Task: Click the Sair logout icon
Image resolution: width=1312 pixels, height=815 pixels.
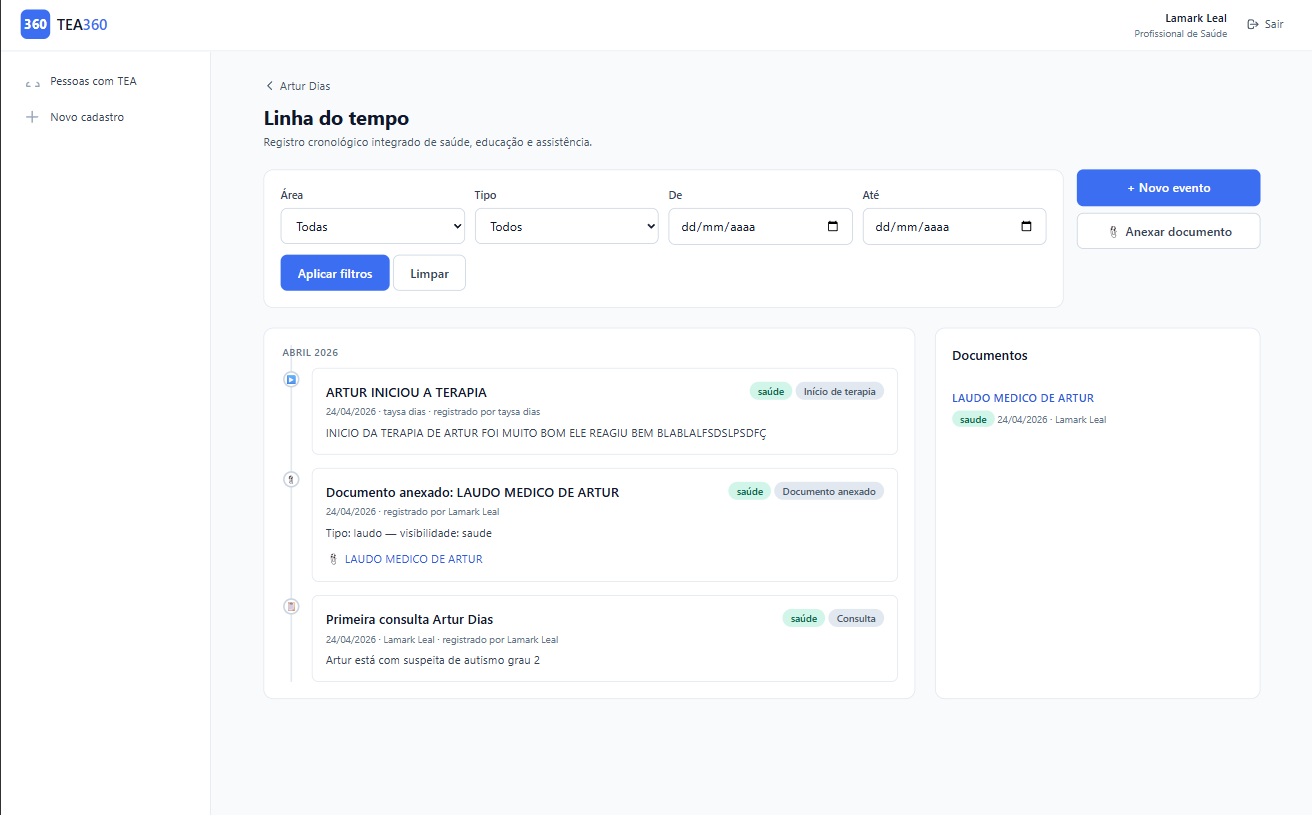Action: [x=1252, y=24]
